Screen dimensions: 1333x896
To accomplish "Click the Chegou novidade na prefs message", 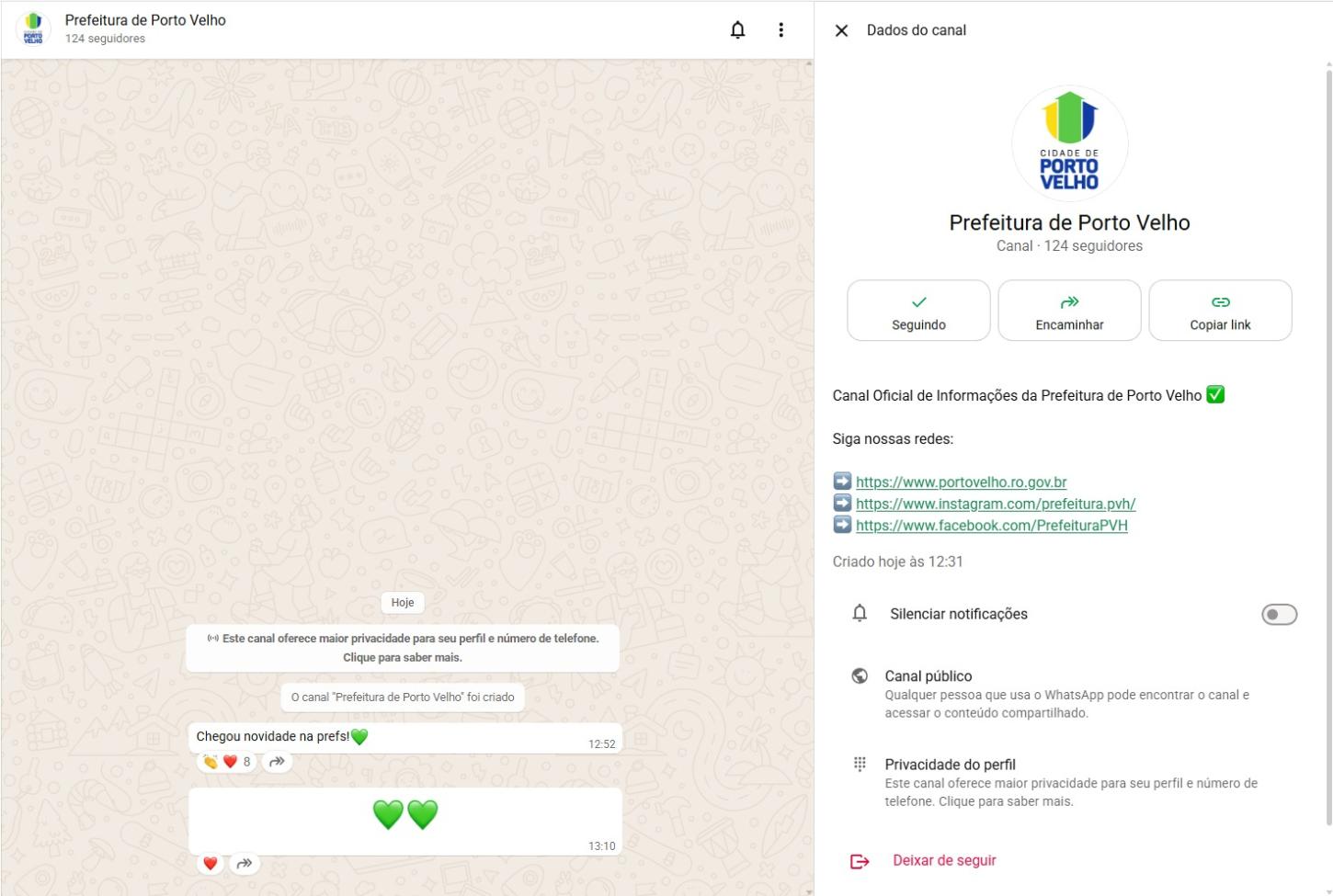I will (405, 738).
